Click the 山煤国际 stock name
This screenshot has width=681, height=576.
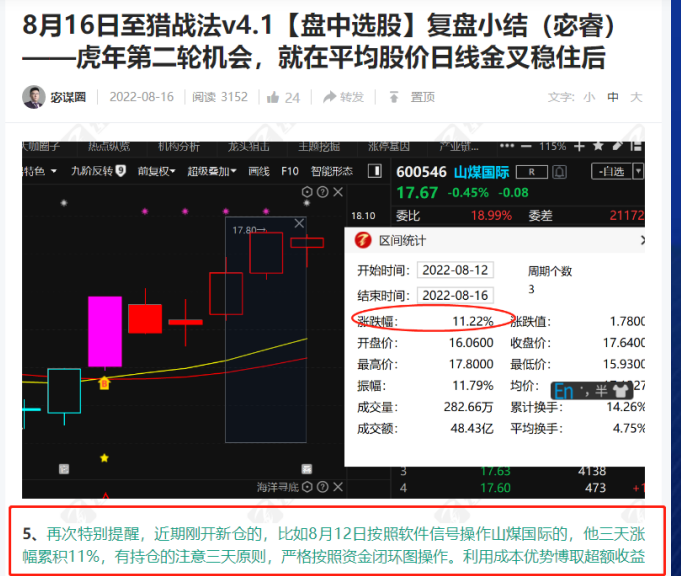point(481,172)
